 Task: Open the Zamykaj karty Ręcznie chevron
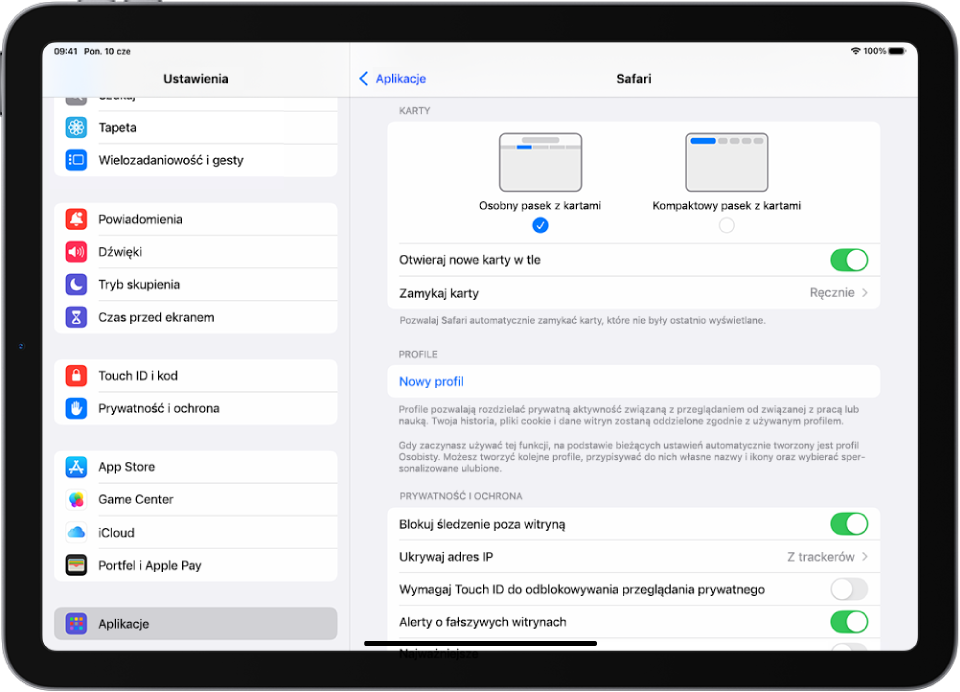coord(864,293)
